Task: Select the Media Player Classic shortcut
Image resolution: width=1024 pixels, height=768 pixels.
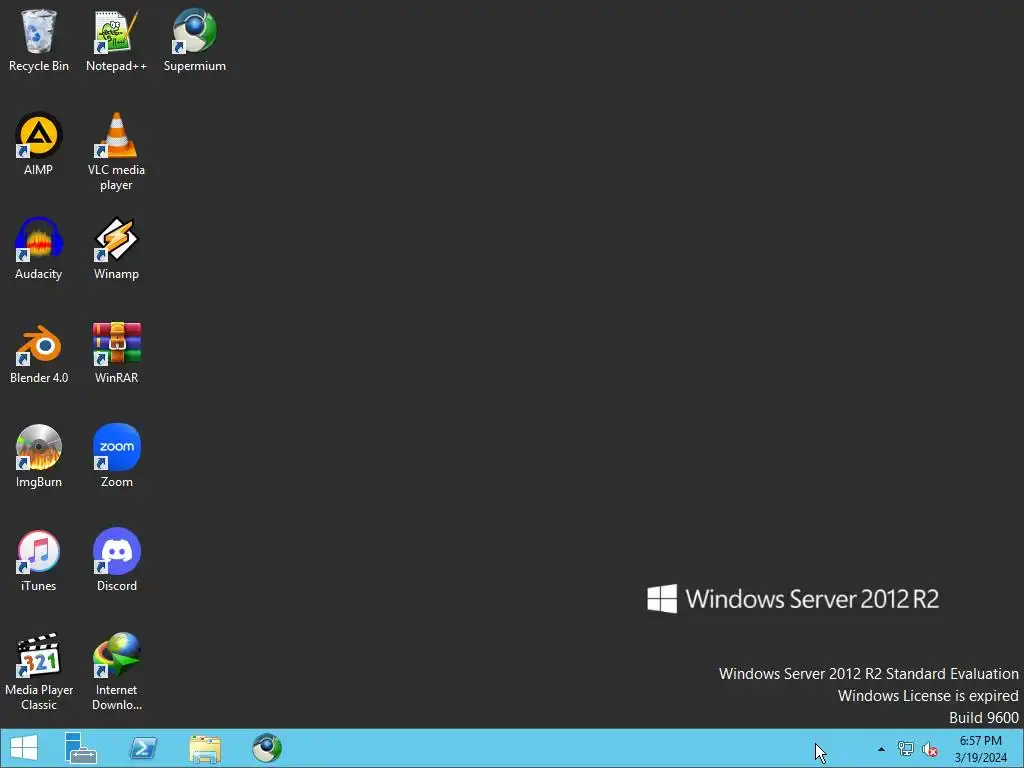Action: coord(39,671)
